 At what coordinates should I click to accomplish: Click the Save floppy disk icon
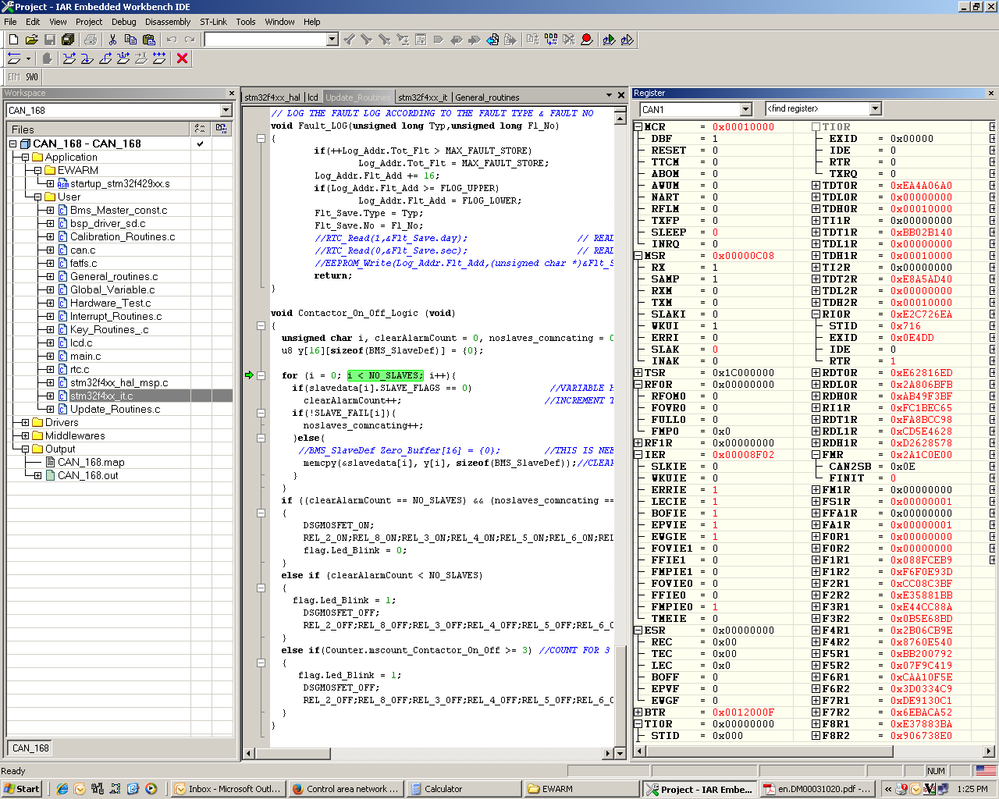click(49, 40)
